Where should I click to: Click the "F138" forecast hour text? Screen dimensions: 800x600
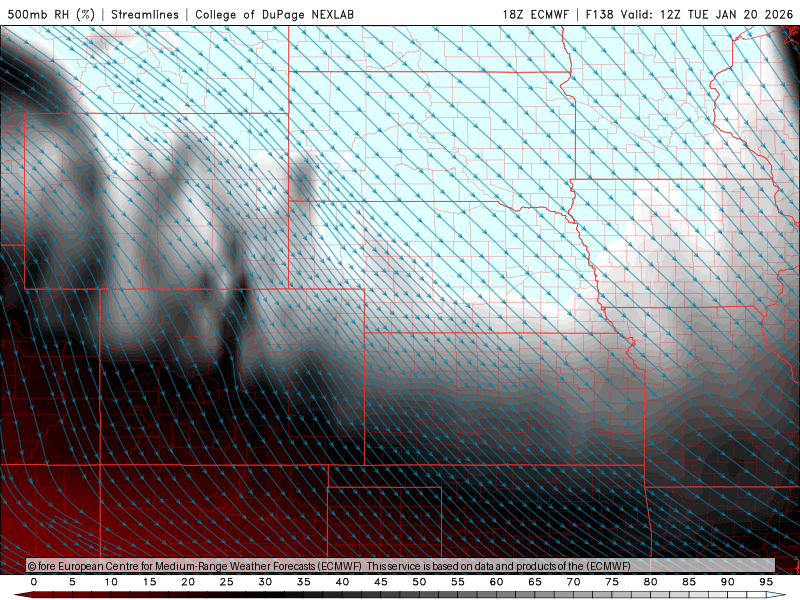(599, 14)
